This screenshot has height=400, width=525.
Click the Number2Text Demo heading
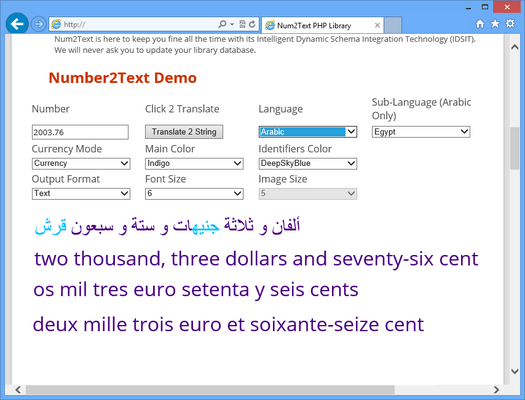pos(123,78)
